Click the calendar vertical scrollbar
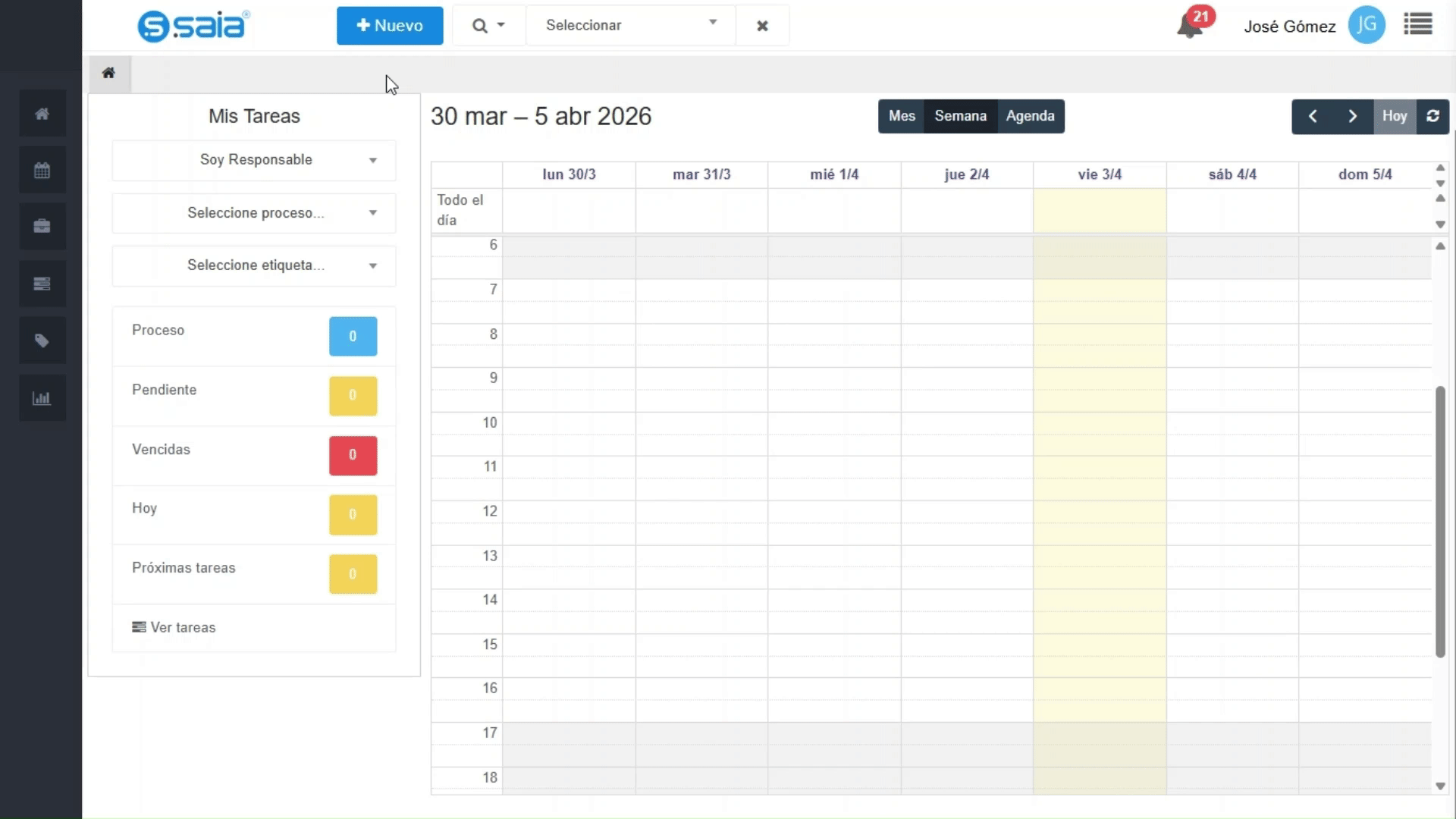The width and height of the screenshot is (1456, 819). (x=1440, y=522)
